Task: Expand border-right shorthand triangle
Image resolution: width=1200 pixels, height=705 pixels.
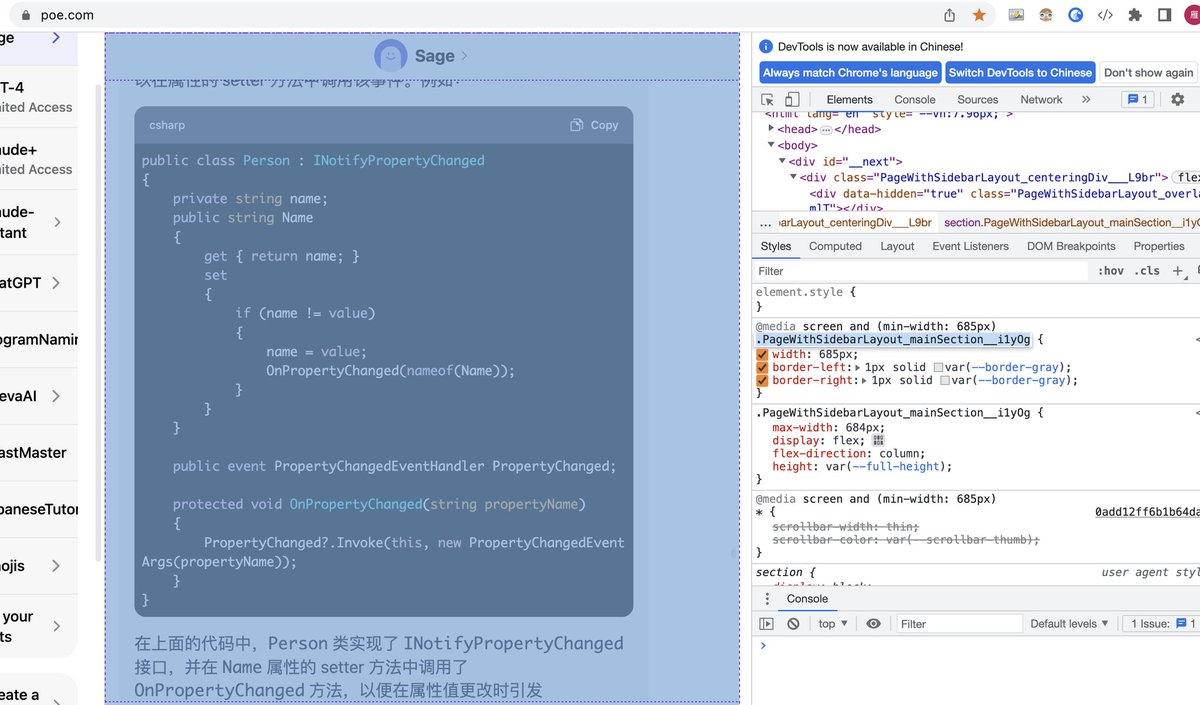Action: point(864,380)
